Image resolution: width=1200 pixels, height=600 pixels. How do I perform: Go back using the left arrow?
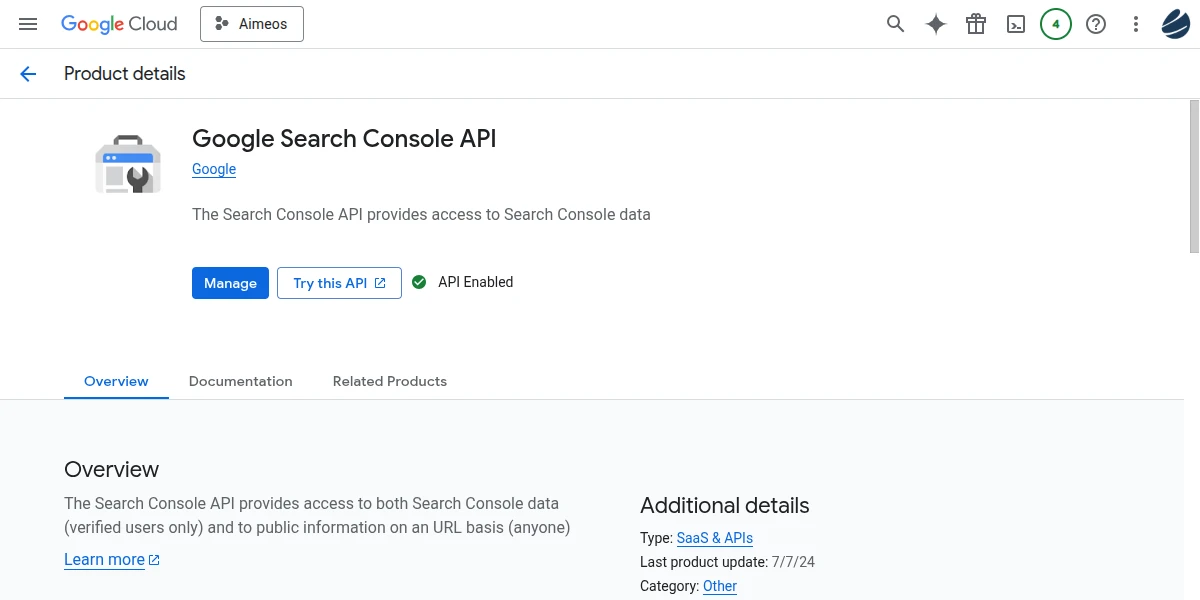[28, 74]
